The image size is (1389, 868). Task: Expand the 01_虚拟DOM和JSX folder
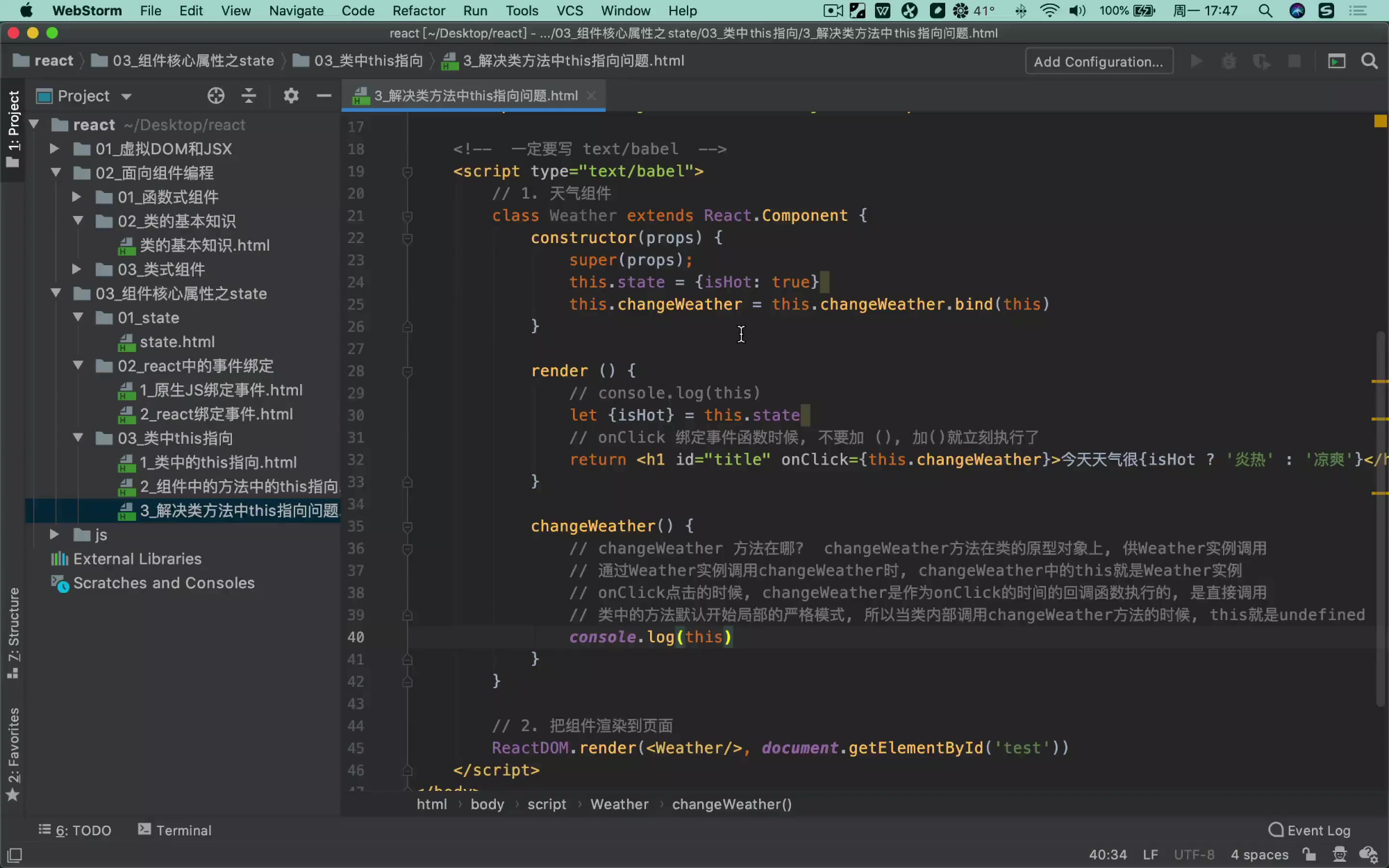54,149
